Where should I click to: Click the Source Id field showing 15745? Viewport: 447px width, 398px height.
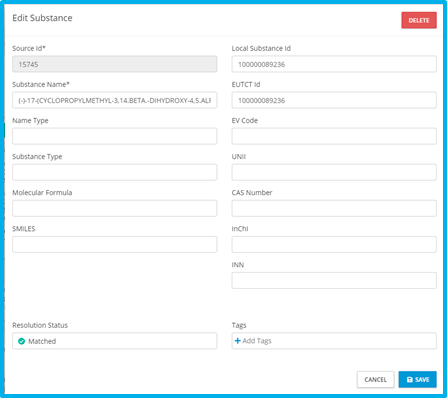(115, 64)
